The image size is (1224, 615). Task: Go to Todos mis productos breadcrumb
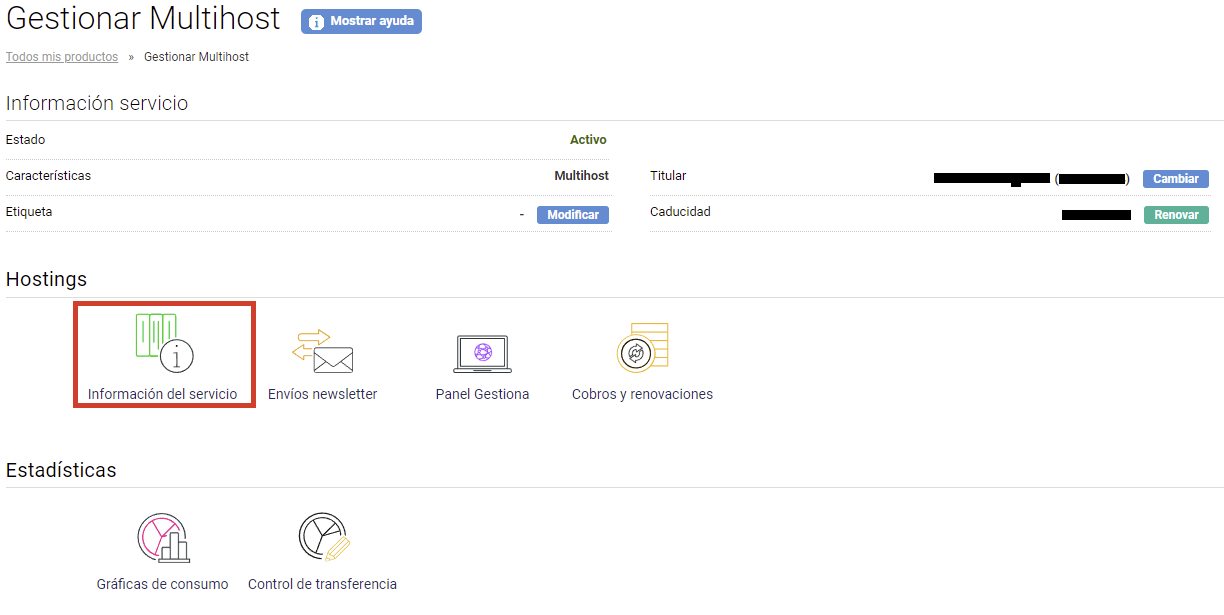pyautogui.click(x=62, y=57)
